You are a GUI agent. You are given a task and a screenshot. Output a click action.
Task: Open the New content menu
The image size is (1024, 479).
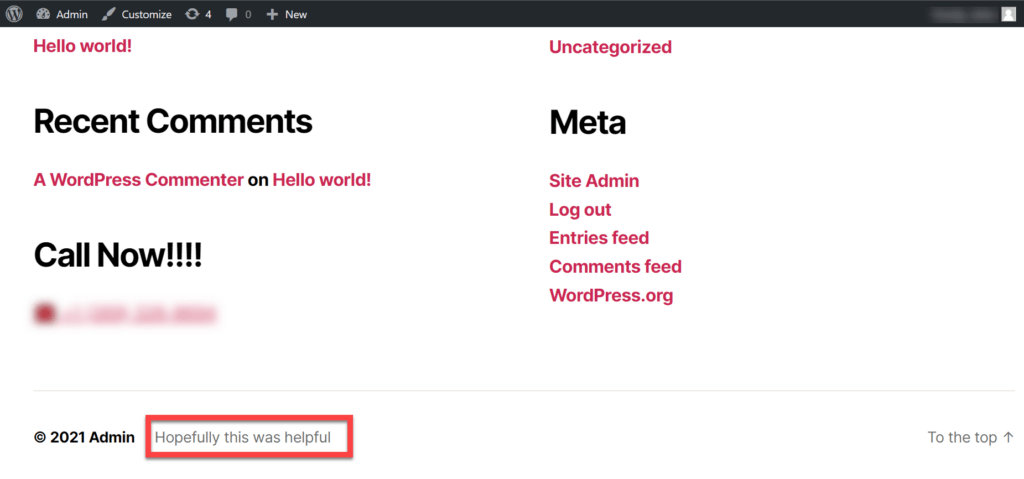(x=286, y=14)
